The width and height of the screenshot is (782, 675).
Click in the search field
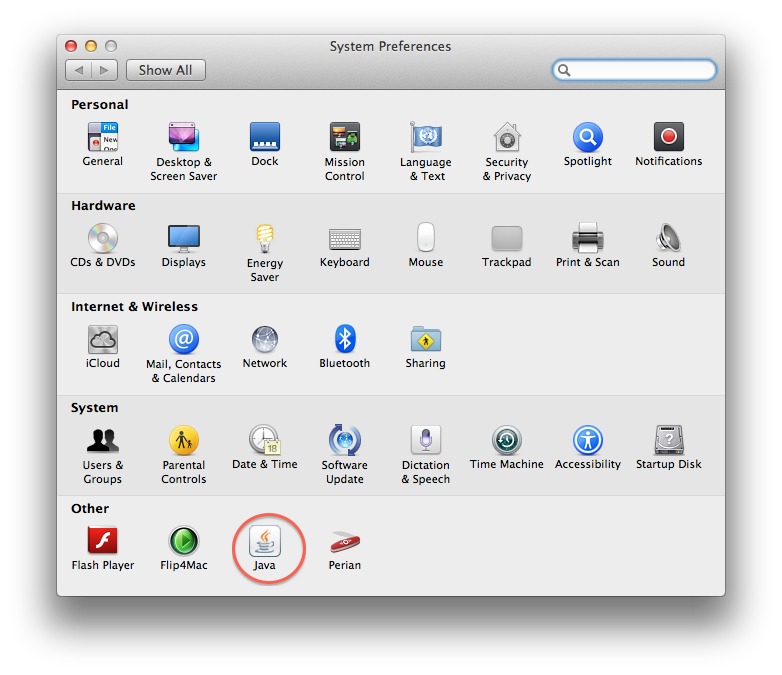click(634, 70)
